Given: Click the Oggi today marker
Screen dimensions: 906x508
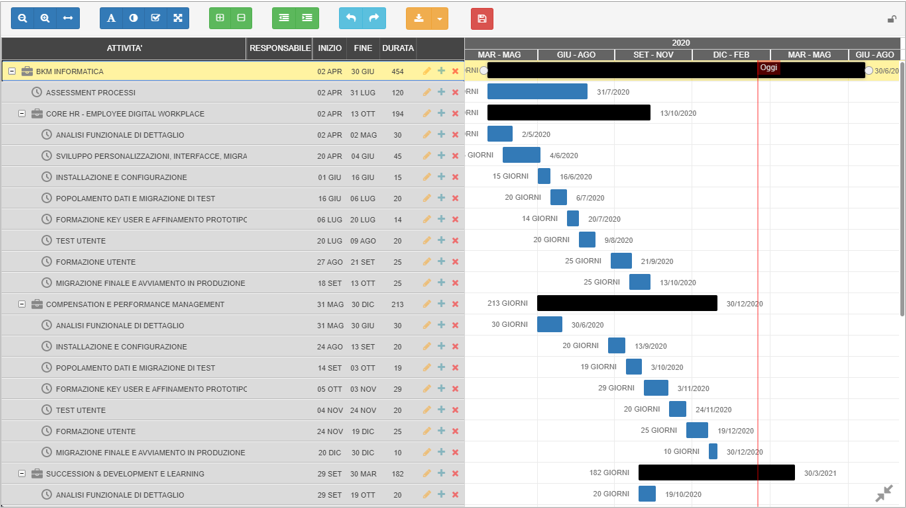Looking at the screenshot, I should tap(768, 68).
